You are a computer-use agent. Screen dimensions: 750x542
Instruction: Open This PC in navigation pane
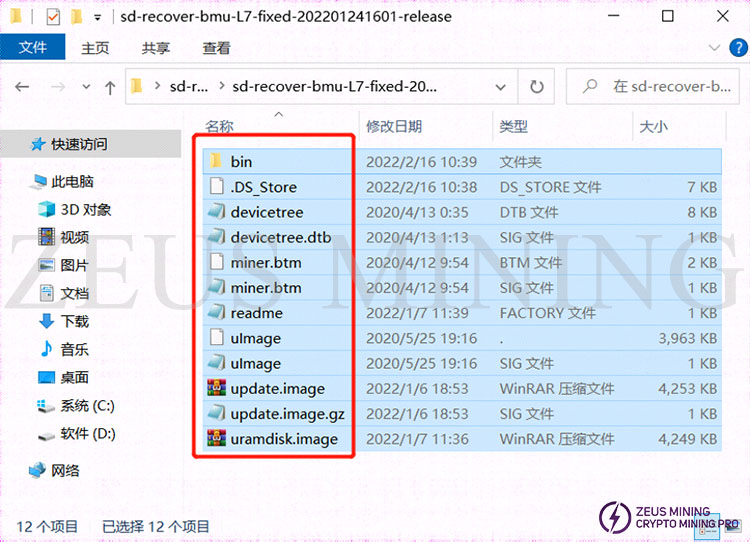point(63,182)
